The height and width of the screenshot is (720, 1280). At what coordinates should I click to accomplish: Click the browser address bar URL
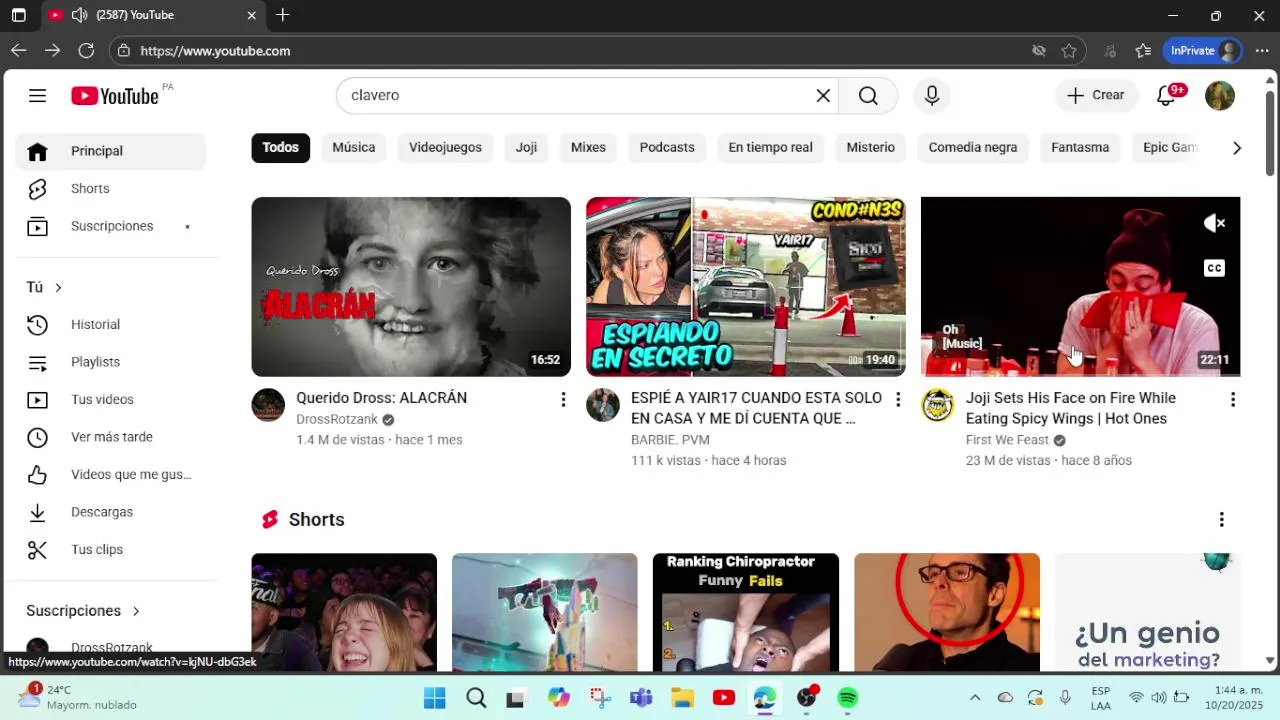point(215,51)
